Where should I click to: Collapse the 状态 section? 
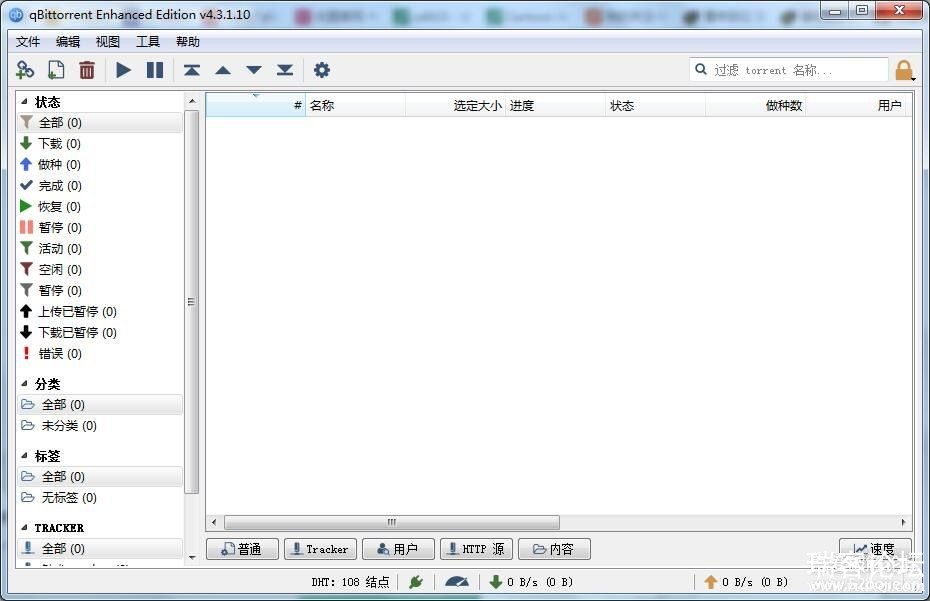pyautogui.click(x=24, y=101)
